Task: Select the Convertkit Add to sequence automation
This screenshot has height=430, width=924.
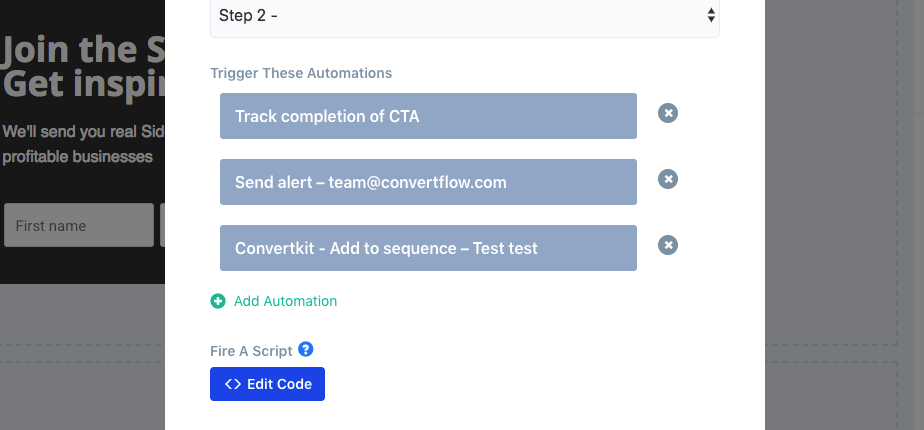Action: pyautogui.click(x=428, y=248)
